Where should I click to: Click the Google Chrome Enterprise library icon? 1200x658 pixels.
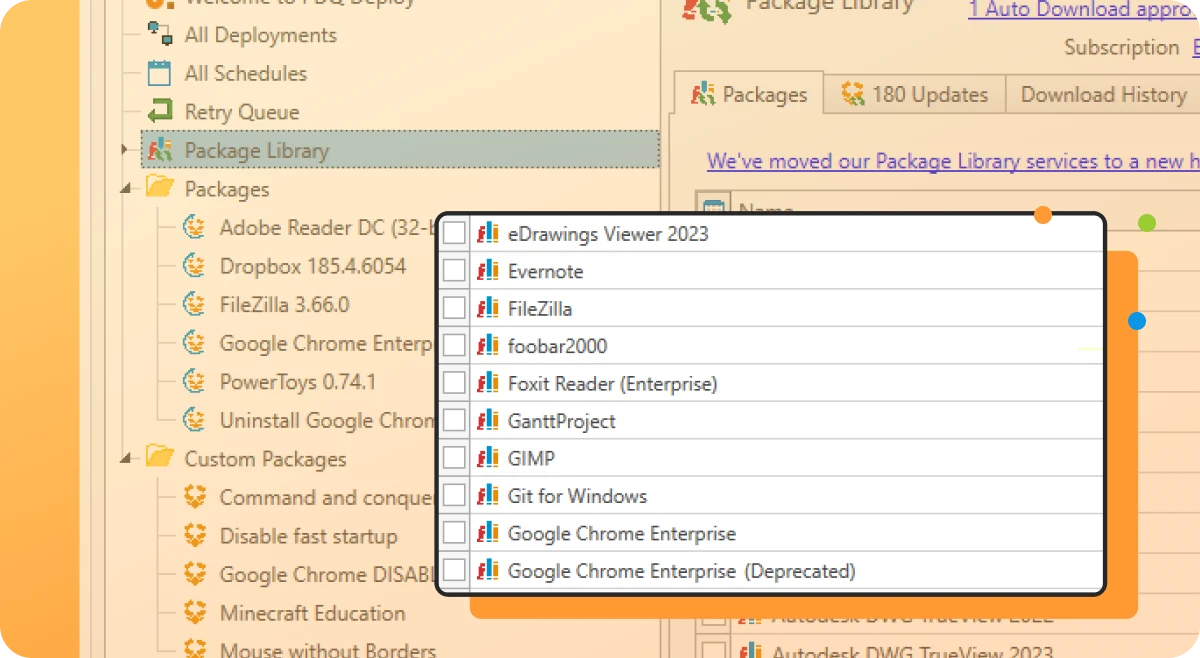(488, 533)
